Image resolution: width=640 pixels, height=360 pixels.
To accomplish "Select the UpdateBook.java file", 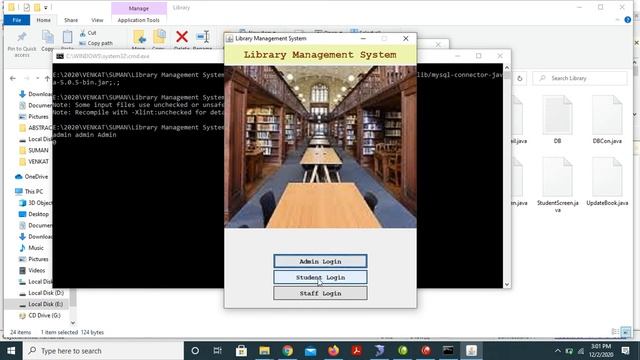I will tap(607, 182).
